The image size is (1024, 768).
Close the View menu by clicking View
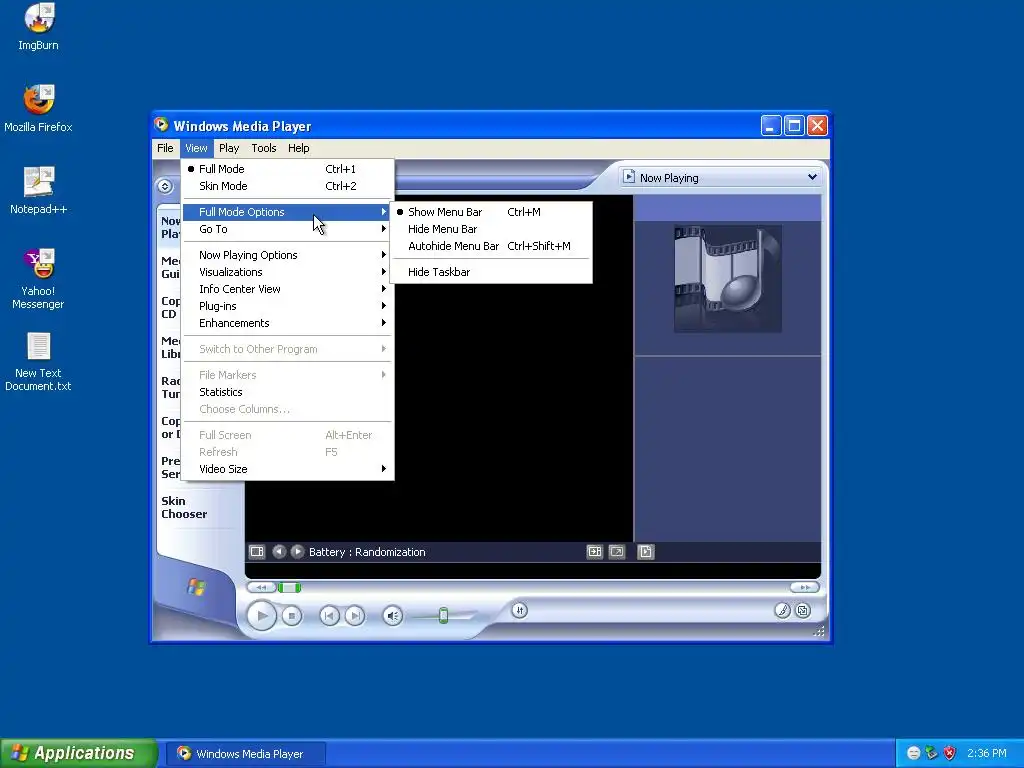coord(196,148)
